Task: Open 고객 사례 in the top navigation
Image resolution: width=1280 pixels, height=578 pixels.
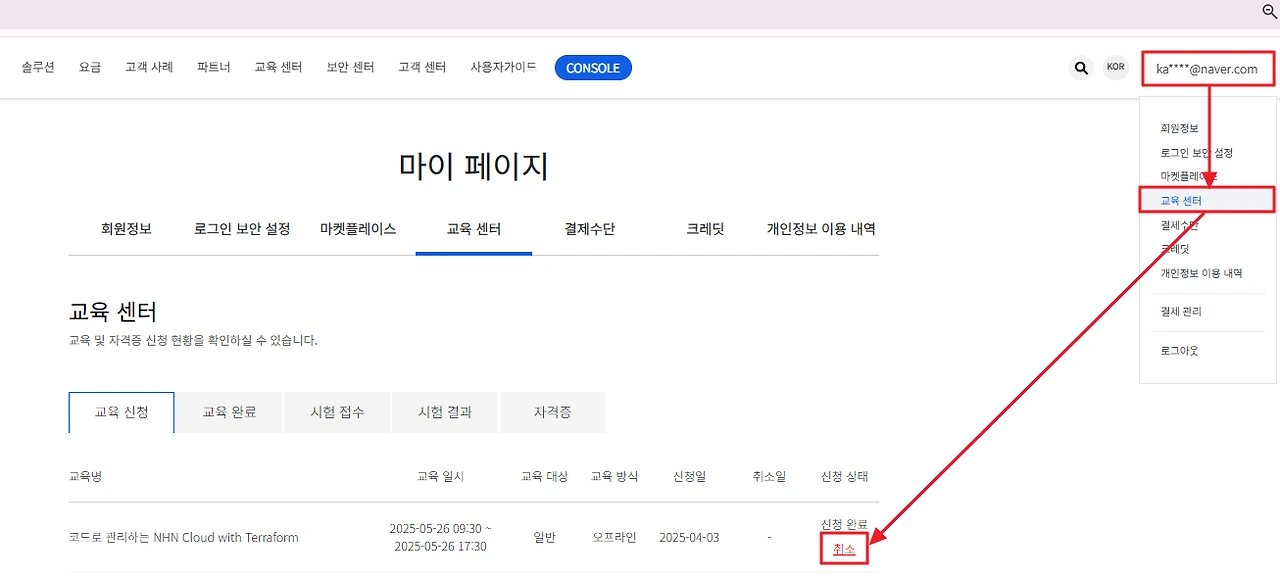Action: [149, 67]
